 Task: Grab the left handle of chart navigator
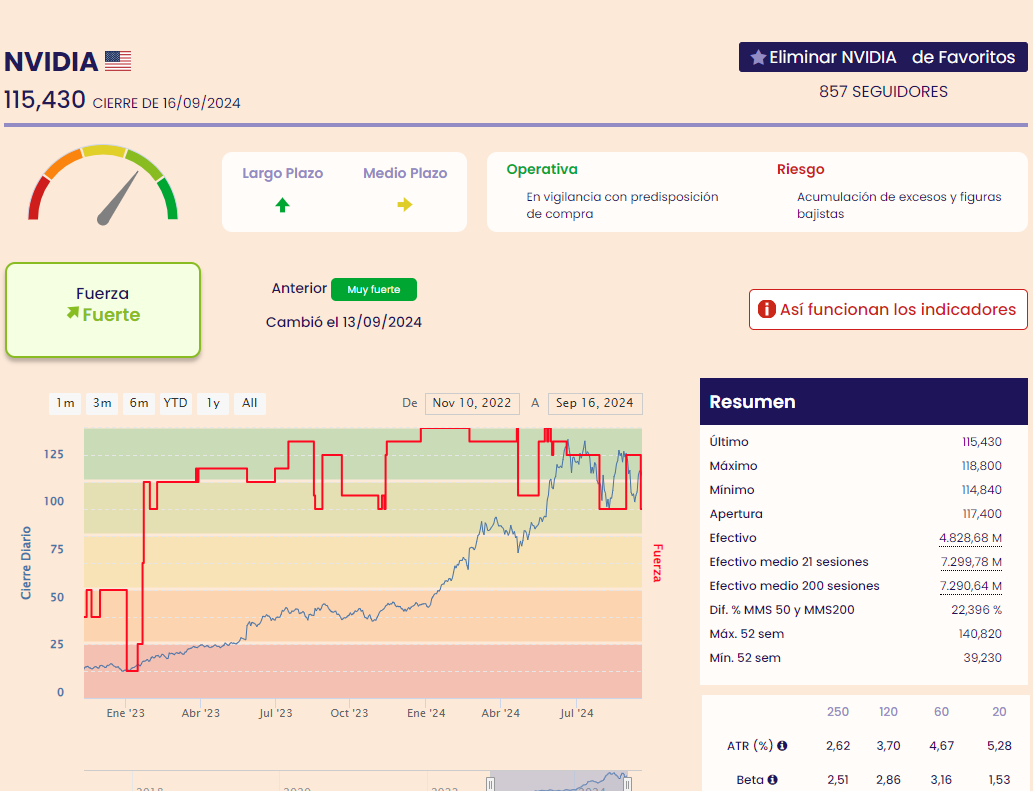tap(490, 784)
